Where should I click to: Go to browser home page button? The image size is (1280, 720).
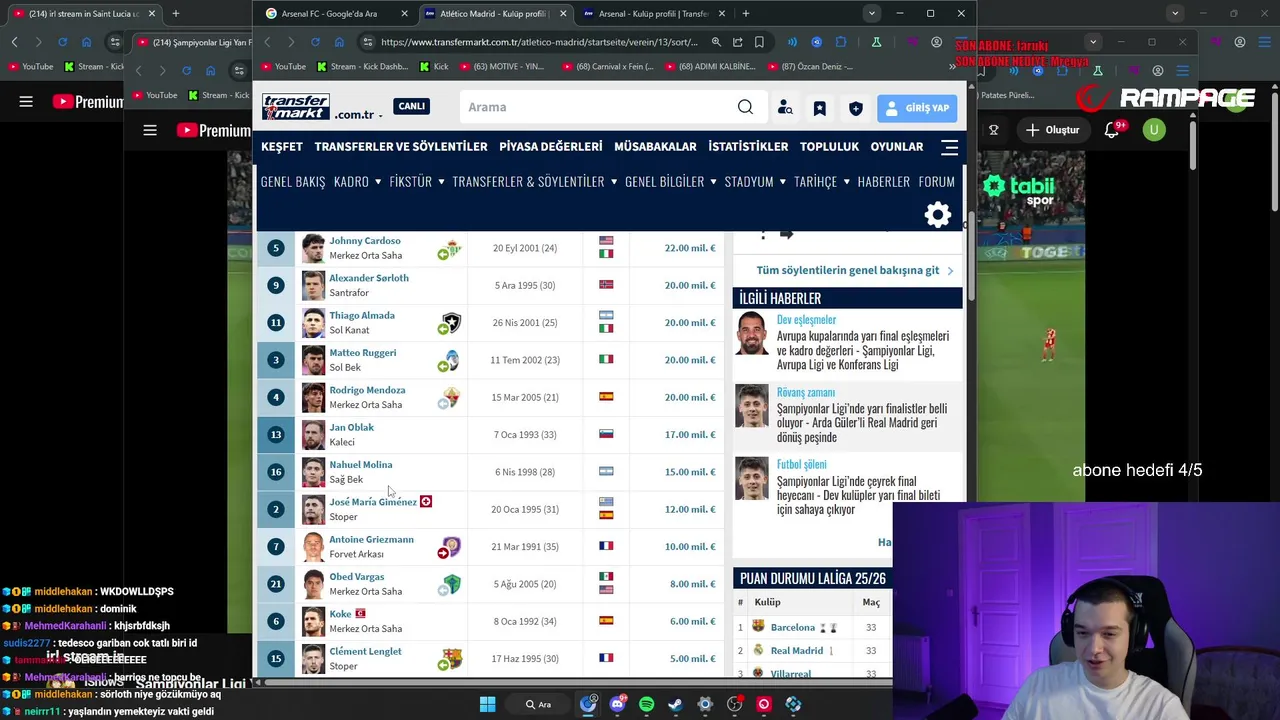coord(339,42)
